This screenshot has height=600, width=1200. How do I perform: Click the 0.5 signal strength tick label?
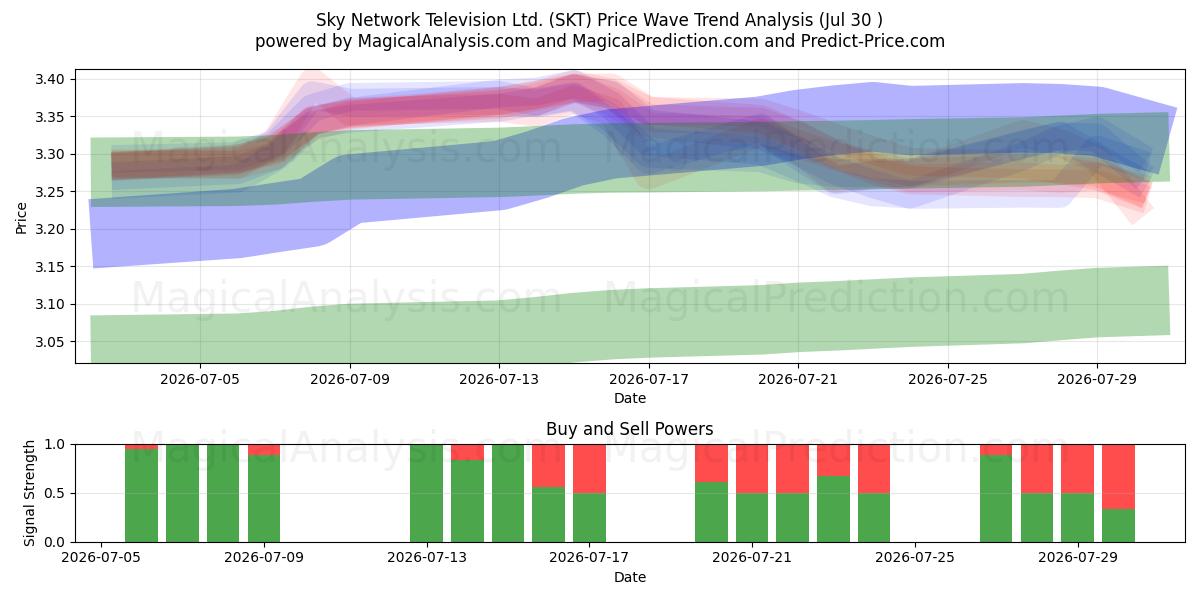click(57, 493)
